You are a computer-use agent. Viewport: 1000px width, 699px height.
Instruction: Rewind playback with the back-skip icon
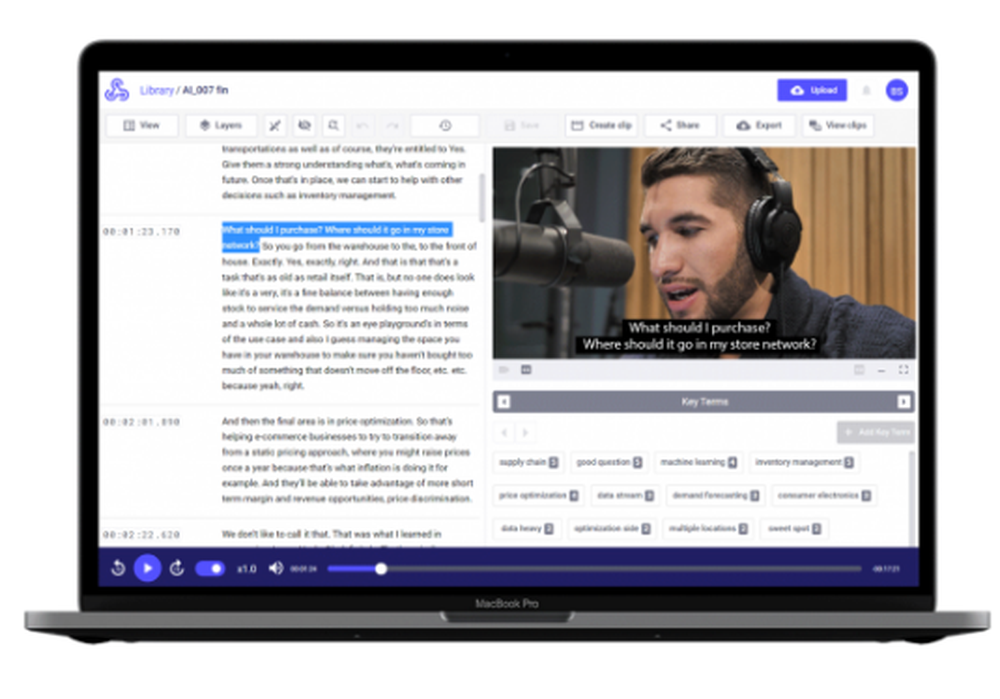118,568
